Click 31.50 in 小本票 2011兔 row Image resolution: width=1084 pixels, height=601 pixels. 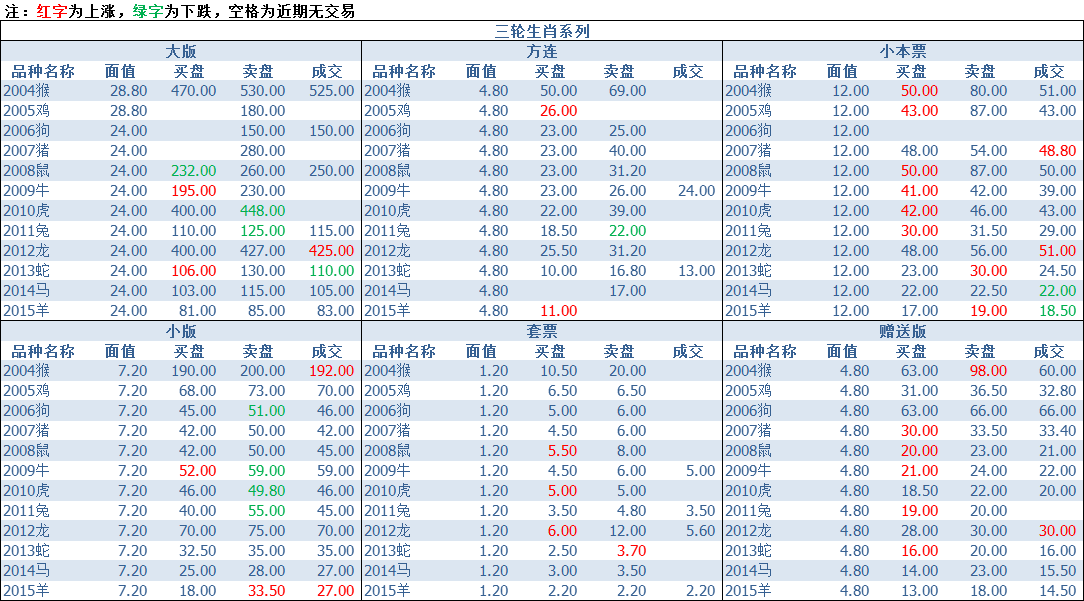989,231
